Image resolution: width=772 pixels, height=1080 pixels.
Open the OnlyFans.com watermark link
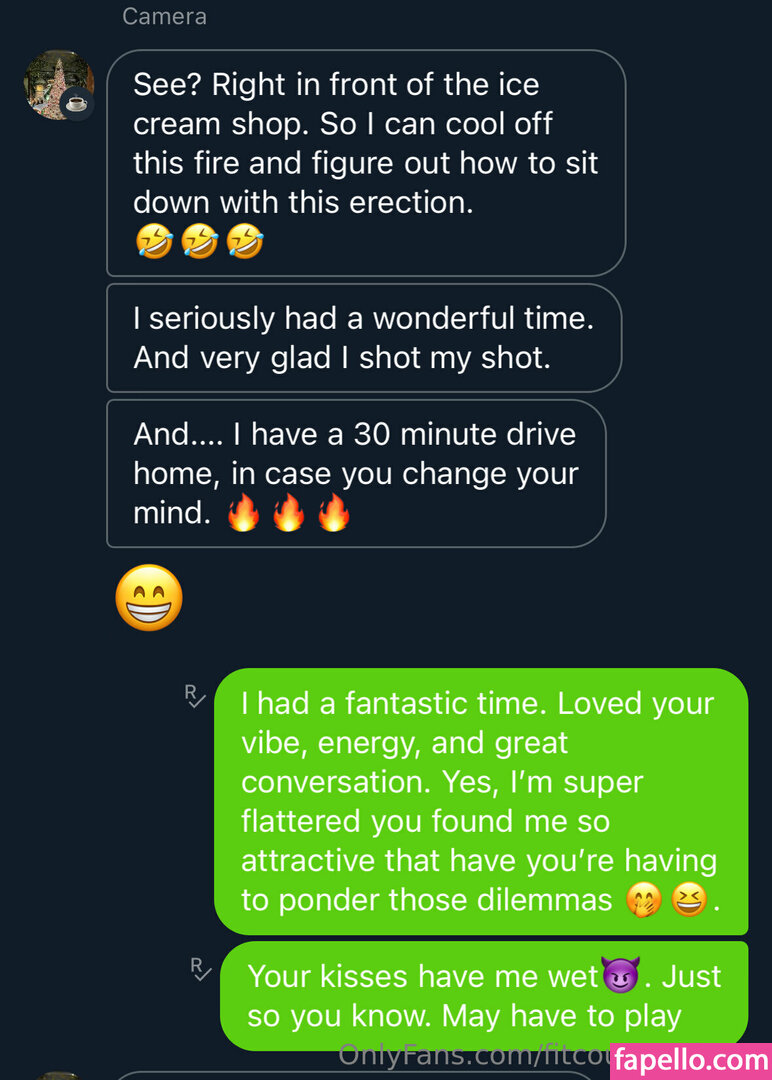pyautogui.click(x=470, y=1054)
